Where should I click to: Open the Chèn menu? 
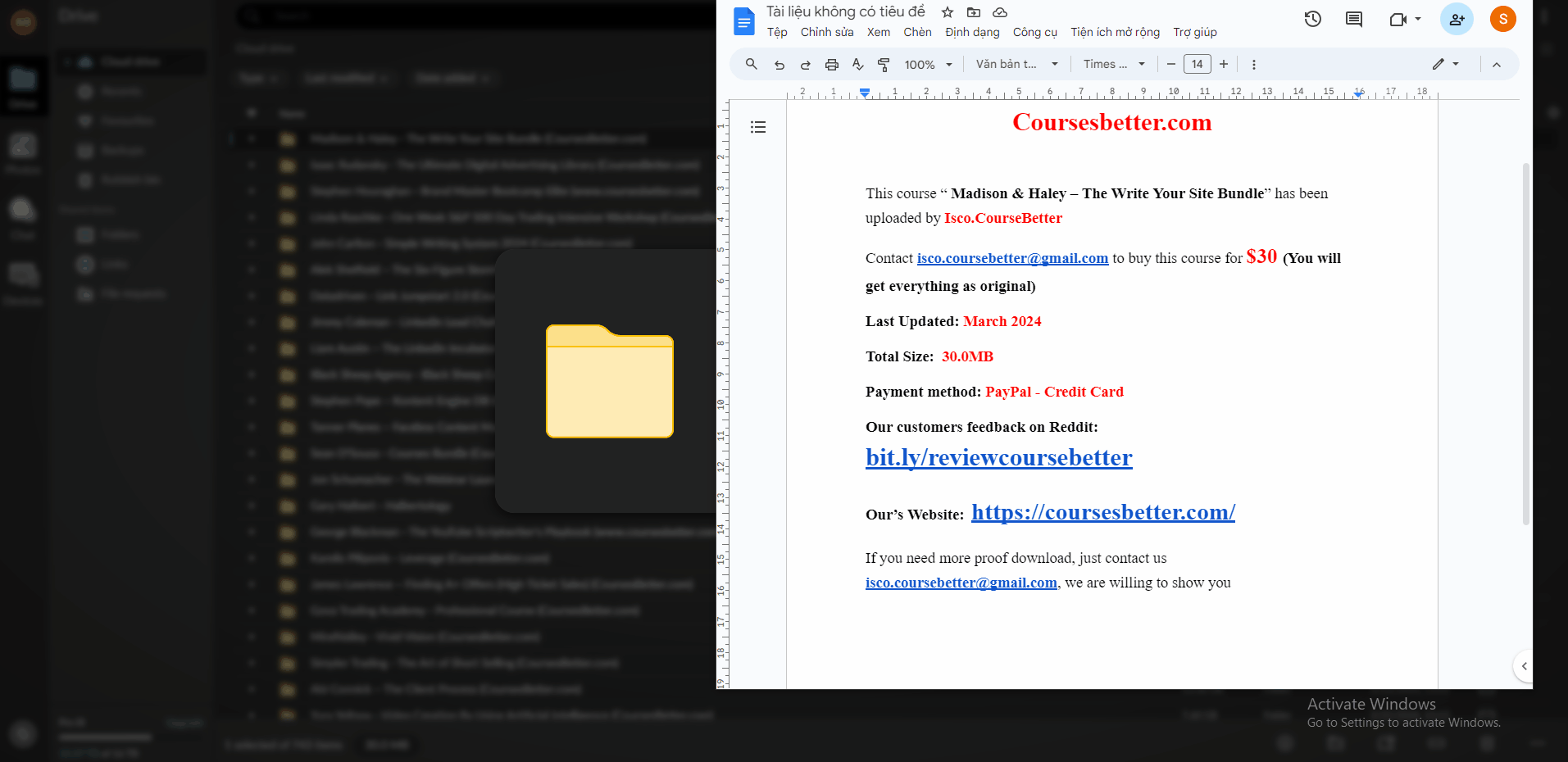[917, 32]
